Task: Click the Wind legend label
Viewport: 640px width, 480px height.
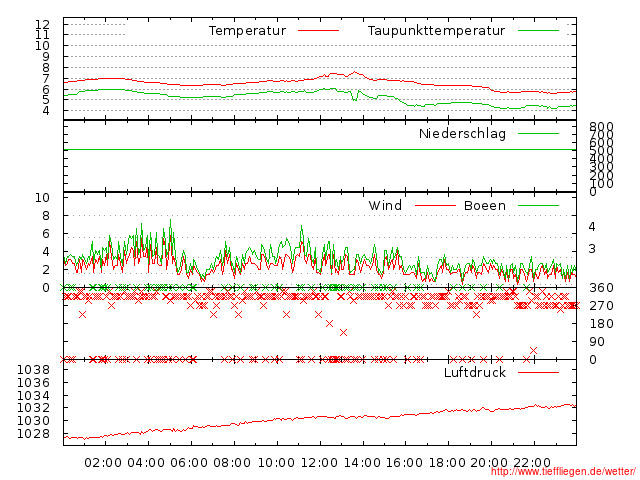Action: pos(385,206)
